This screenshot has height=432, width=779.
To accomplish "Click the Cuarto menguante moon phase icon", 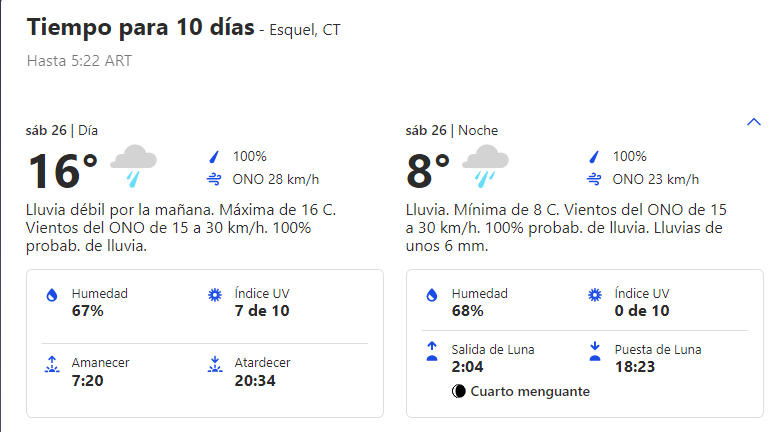I will point(459,391).
